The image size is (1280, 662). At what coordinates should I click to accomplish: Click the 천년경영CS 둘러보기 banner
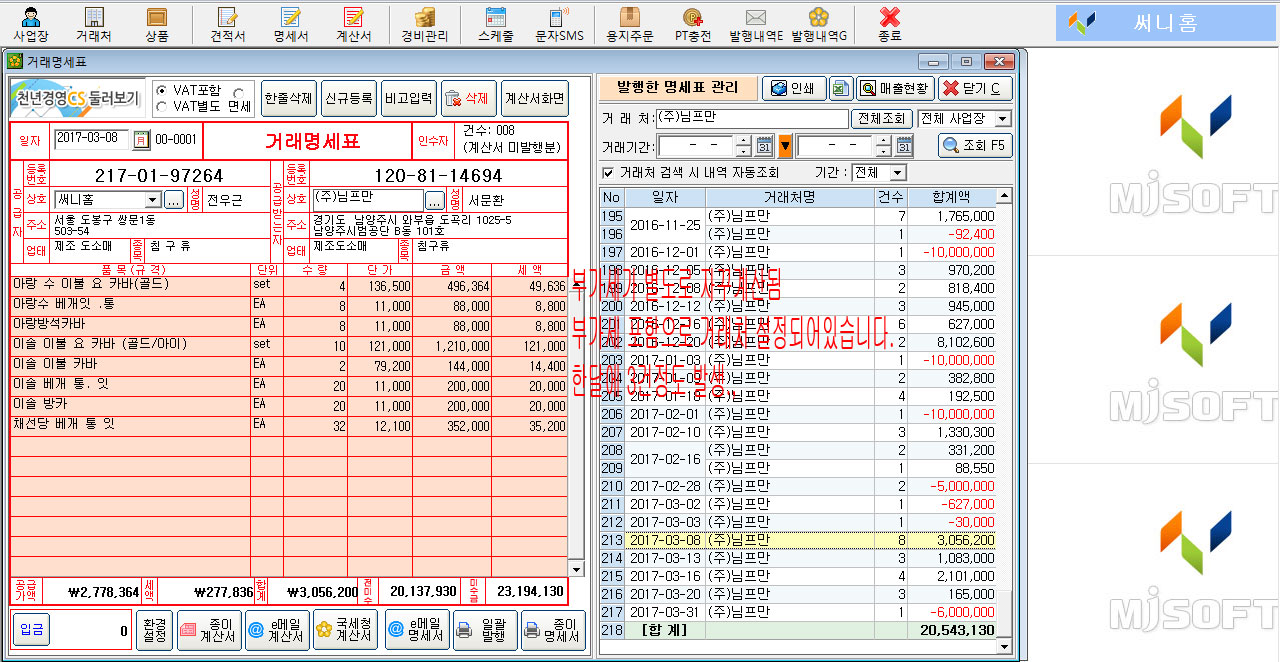[x=76, y=98]
